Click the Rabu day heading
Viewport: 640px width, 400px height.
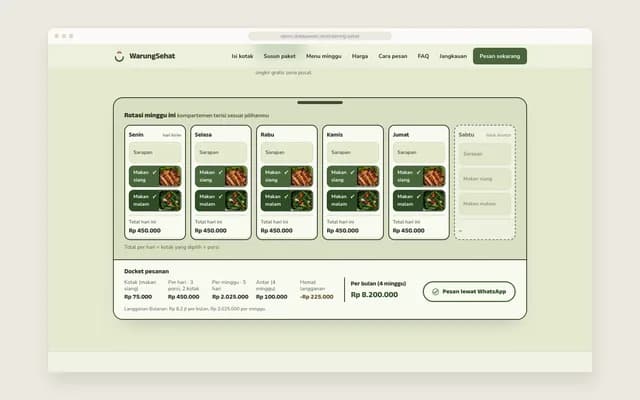(267, 134)
